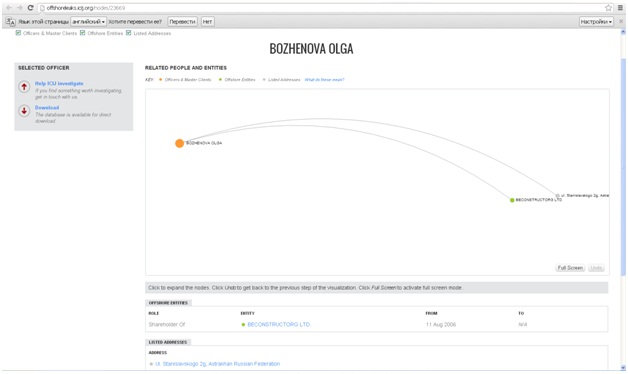
Task: Click the 'BOZHENOVA OLGA' page heading
Action: point(311,49)
